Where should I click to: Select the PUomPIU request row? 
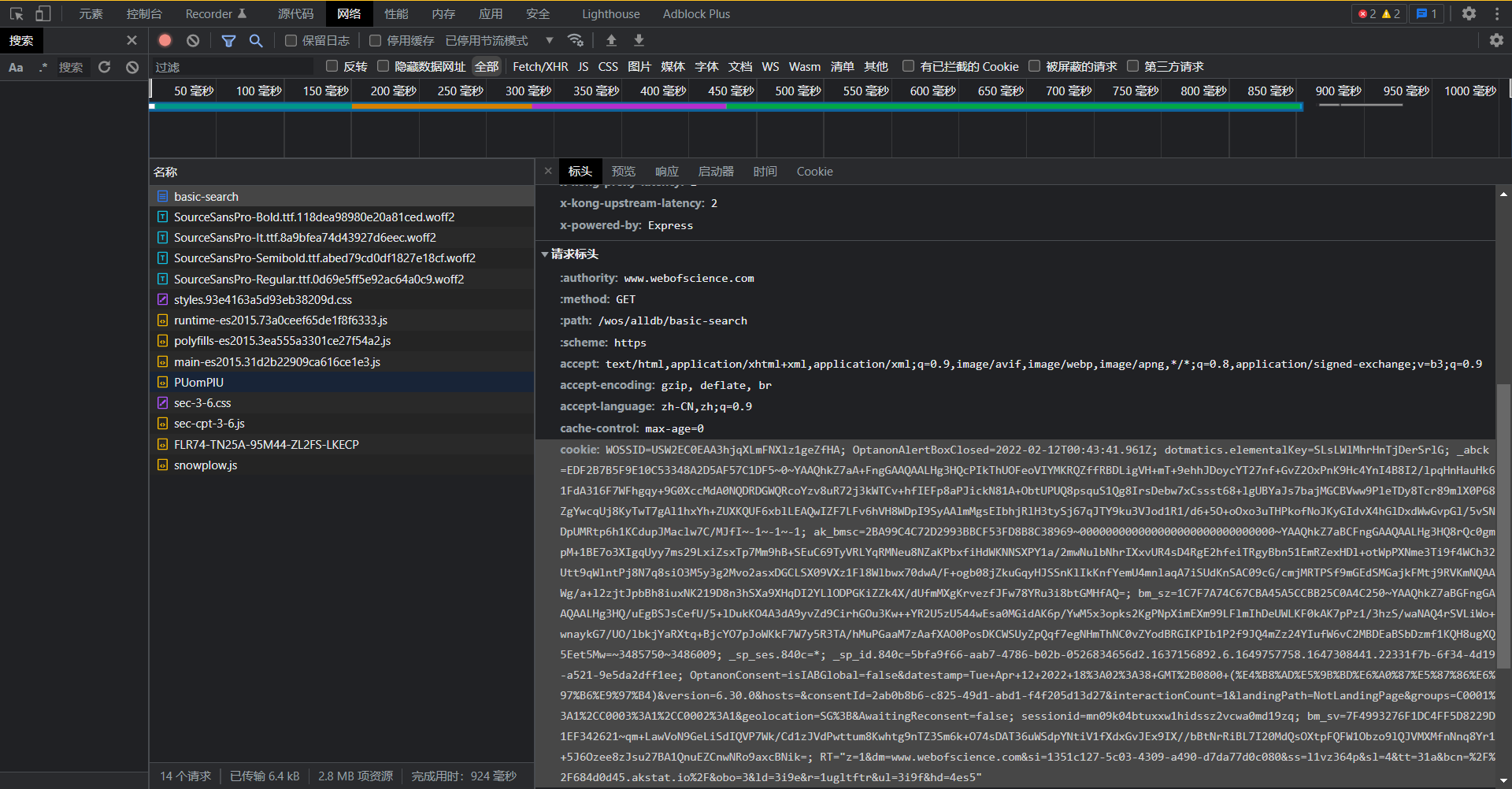click(342, 382)
